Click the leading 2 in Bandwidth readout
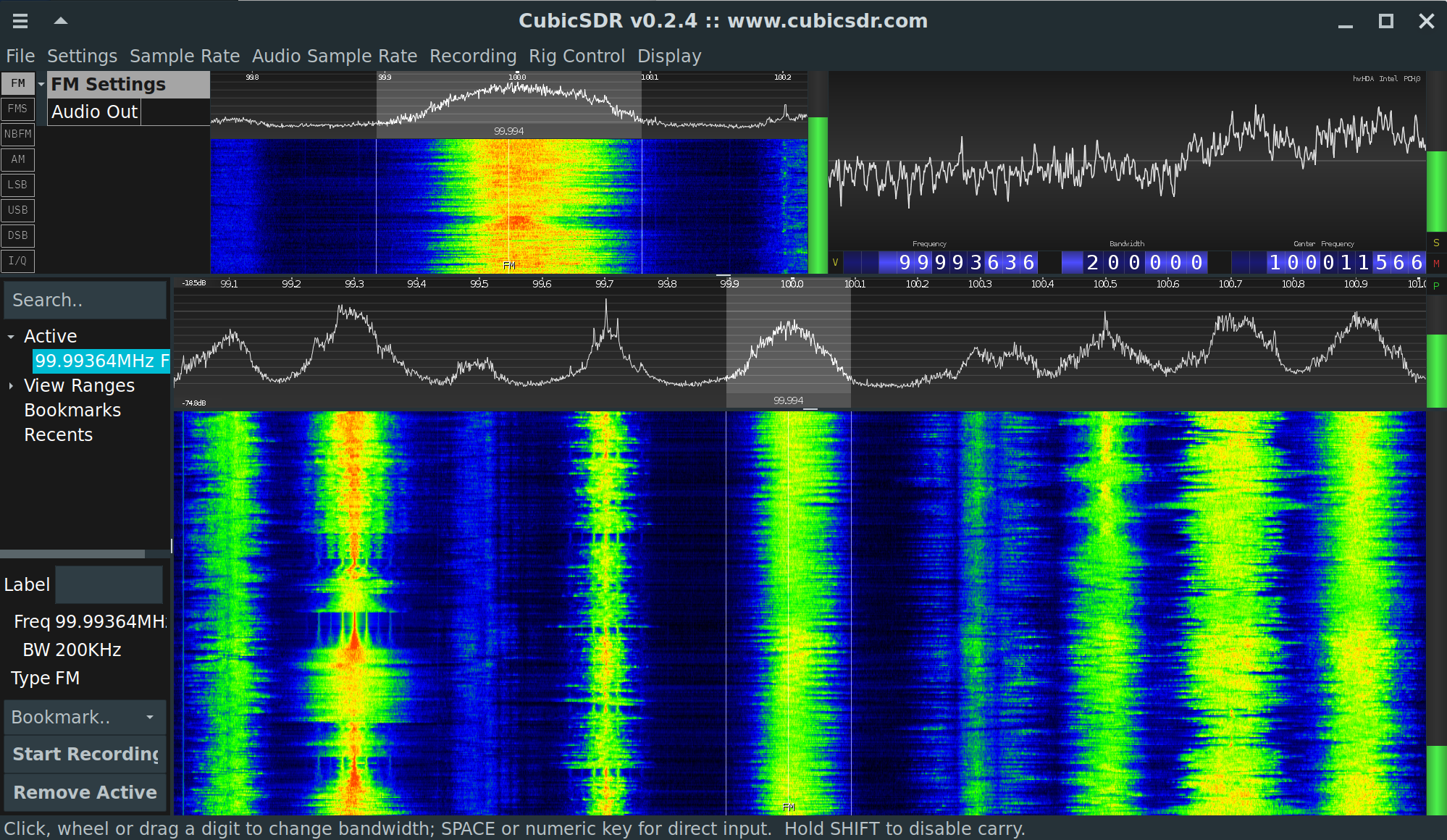This screenshot has height=840, width=1447. tap(1093, 262)
